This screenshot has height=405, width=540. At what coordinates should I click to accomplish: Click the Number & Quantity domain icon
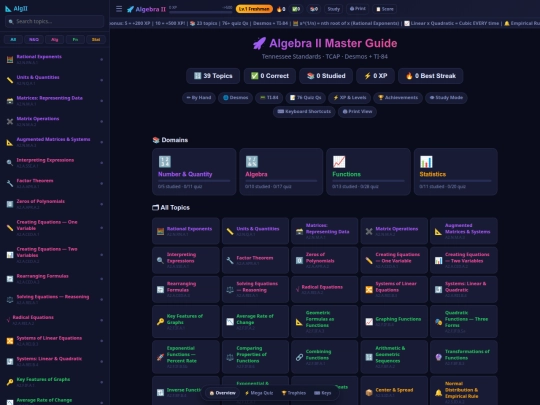[165, 162]
